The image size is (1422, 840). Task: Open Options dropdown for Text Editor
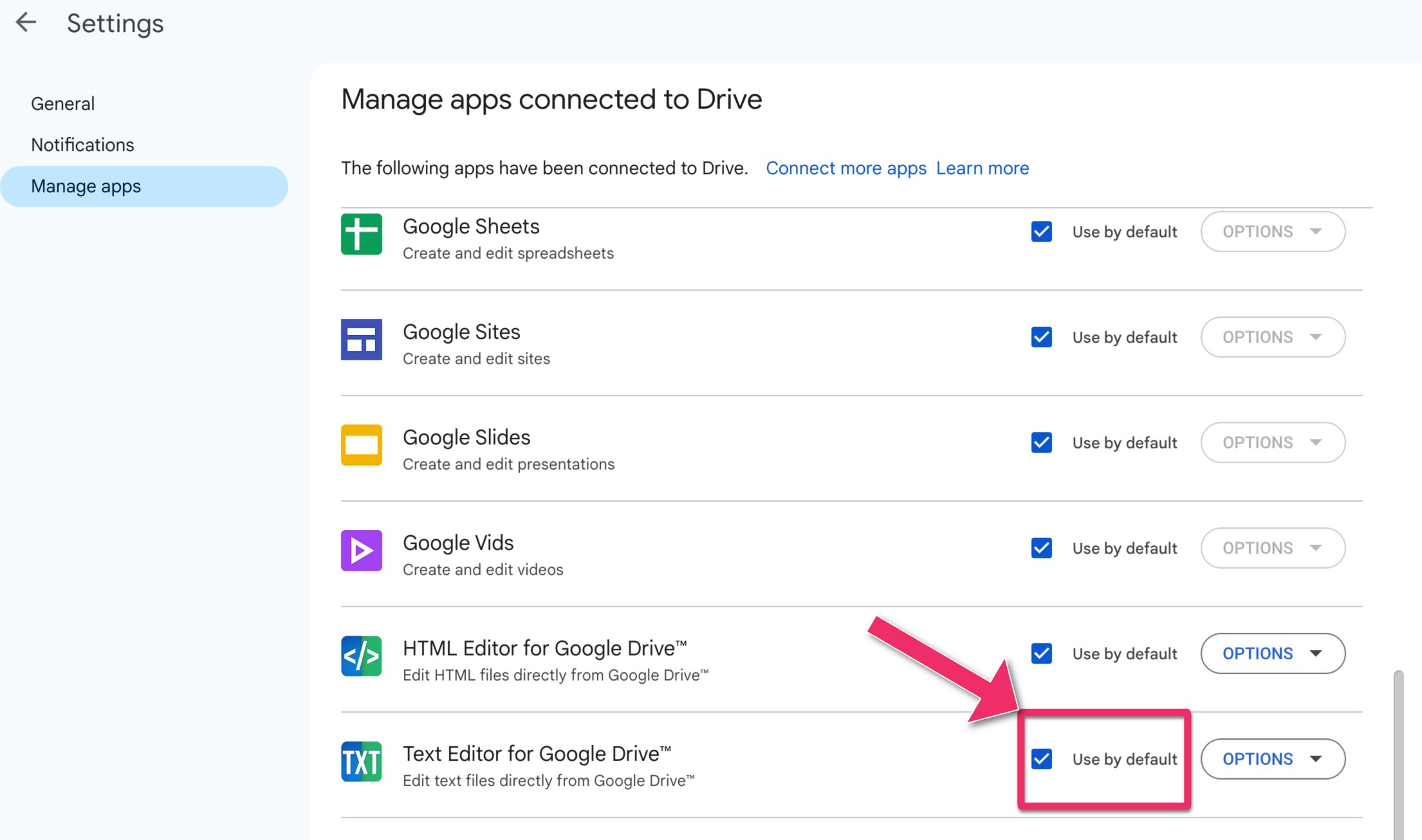[1273, 759]
